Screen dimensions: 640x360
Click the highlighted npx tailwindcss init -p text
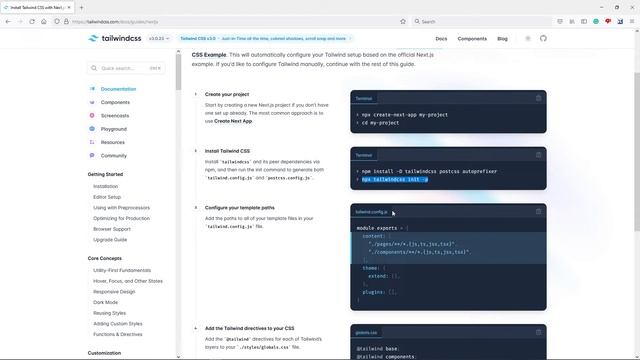click(x=395, y=180)
